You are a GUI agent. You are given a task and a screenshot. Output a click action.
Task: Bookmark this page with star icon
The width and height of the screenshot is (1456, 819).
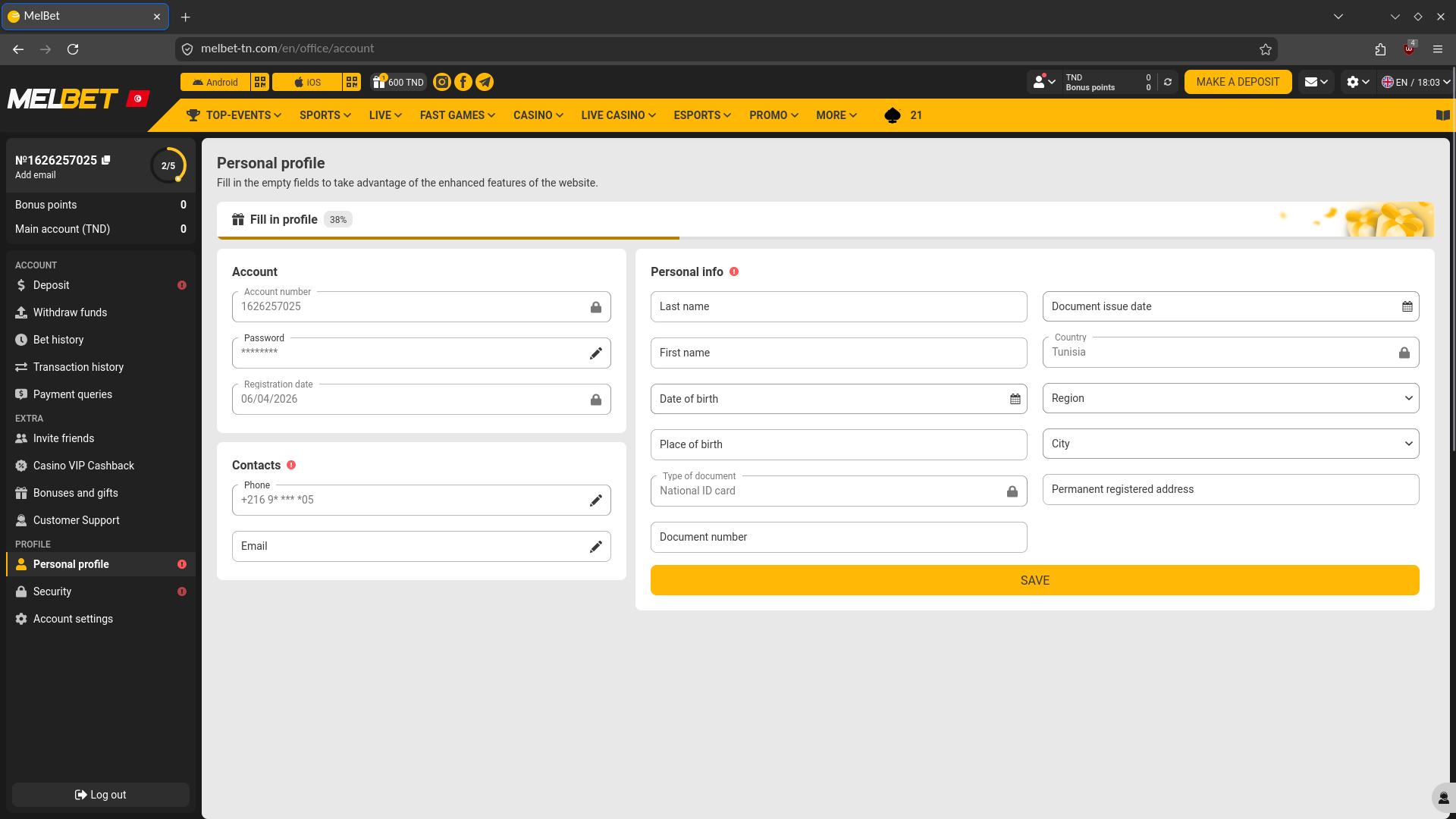pos(1266,49)
